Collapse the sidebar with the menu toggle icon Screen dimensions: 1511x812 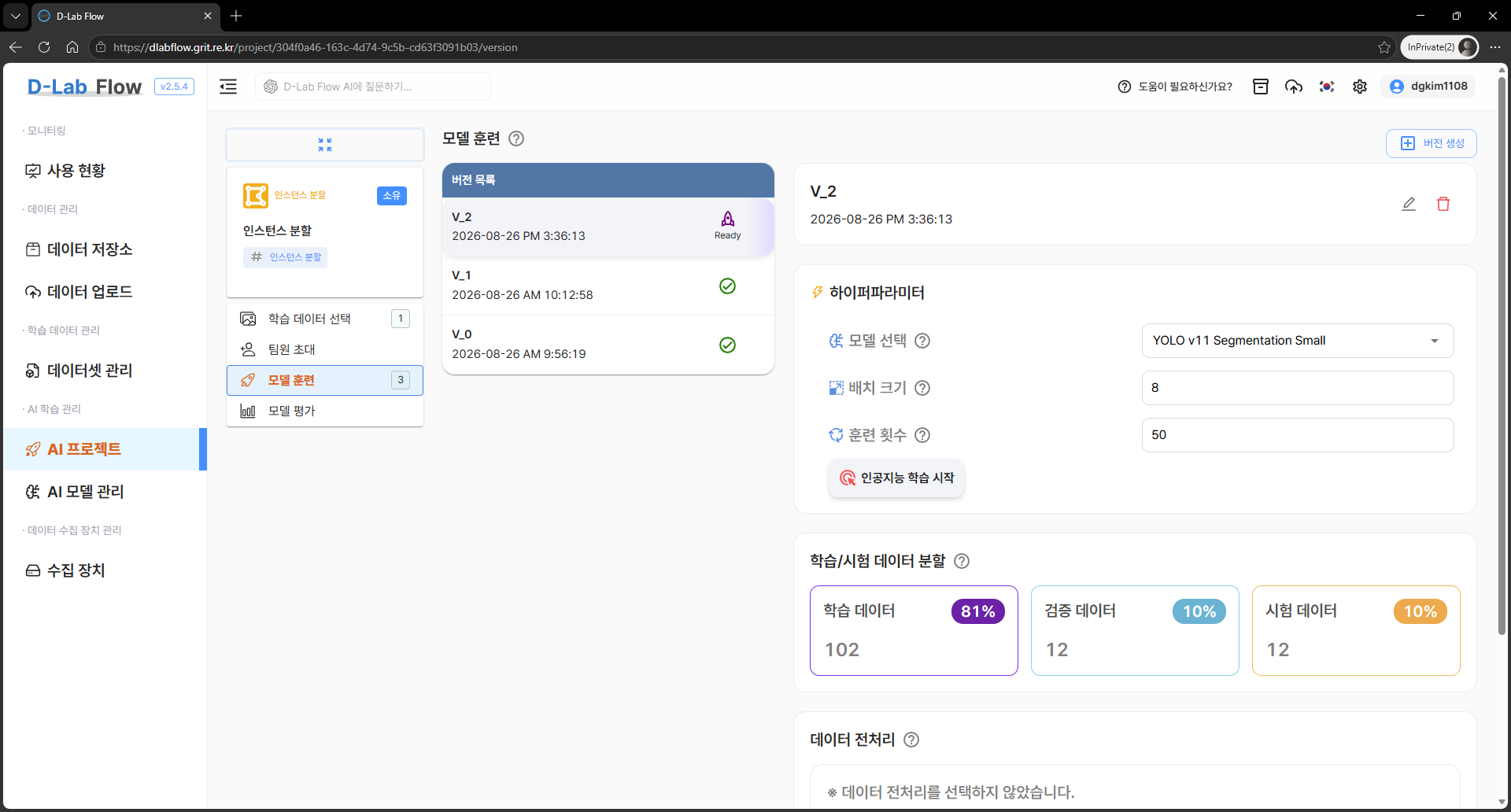click(x=228, y=87)
